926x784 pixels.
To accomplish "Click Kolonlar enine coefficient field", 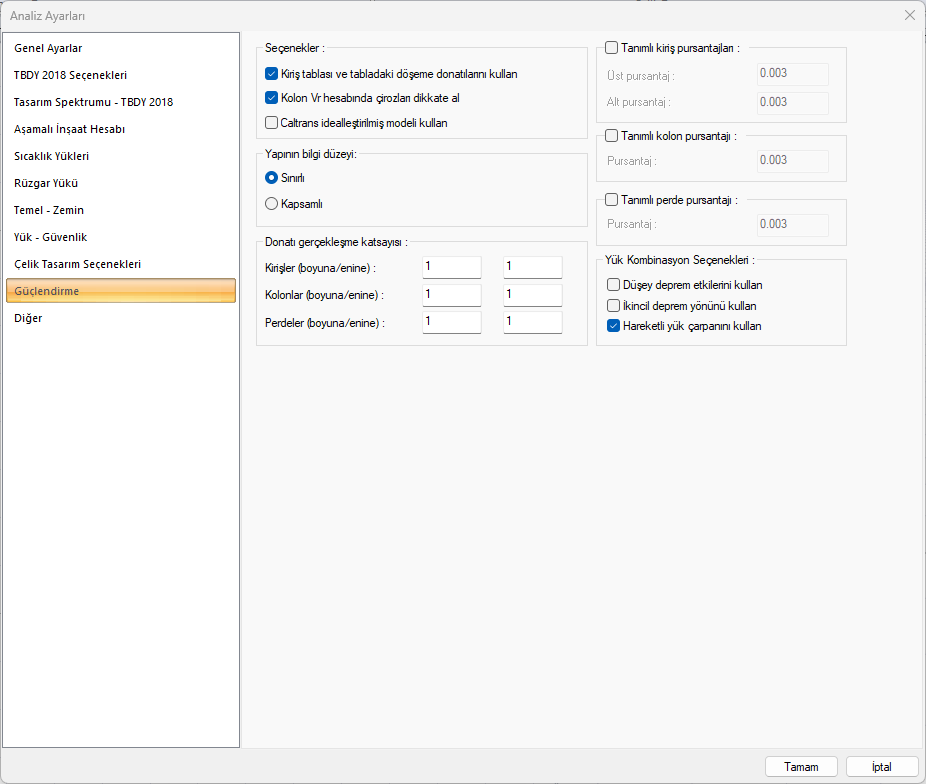I will click(x=533, y=295).
